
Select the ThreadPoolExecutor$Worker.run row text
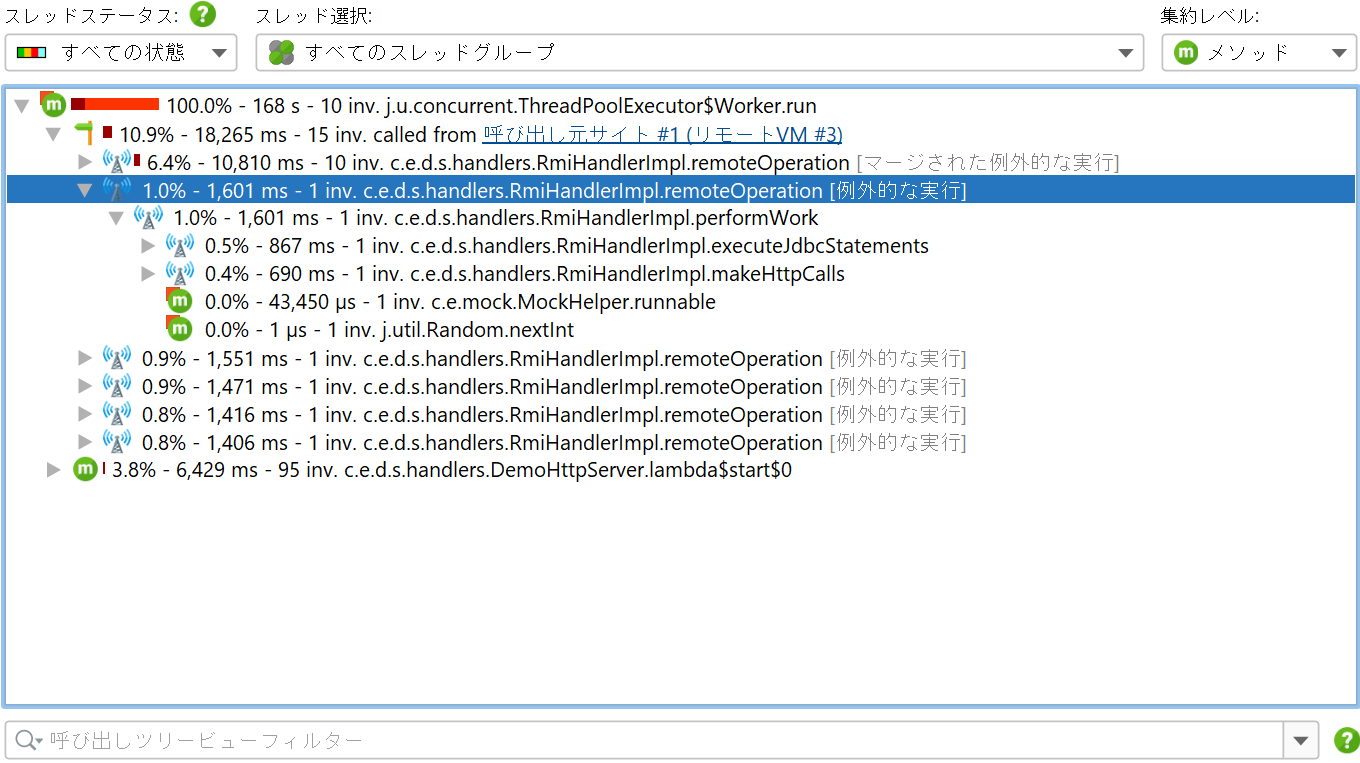[491, 106]
